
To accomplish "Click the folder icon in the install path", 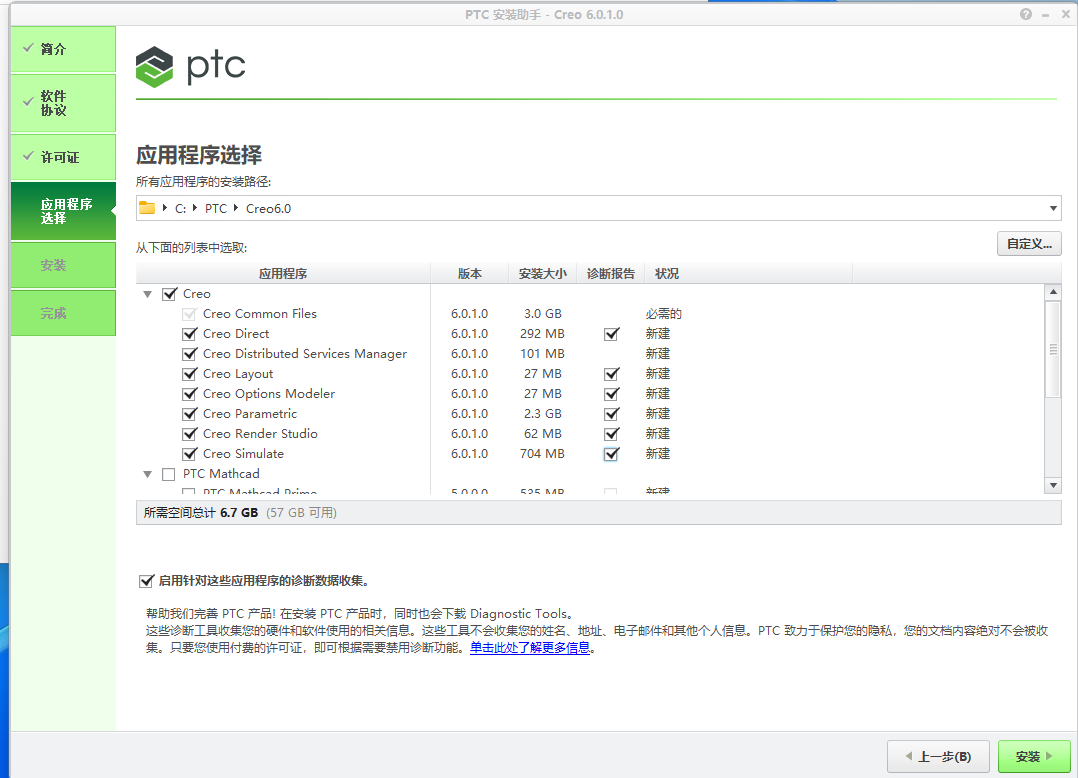I will (x=146, y=208).
